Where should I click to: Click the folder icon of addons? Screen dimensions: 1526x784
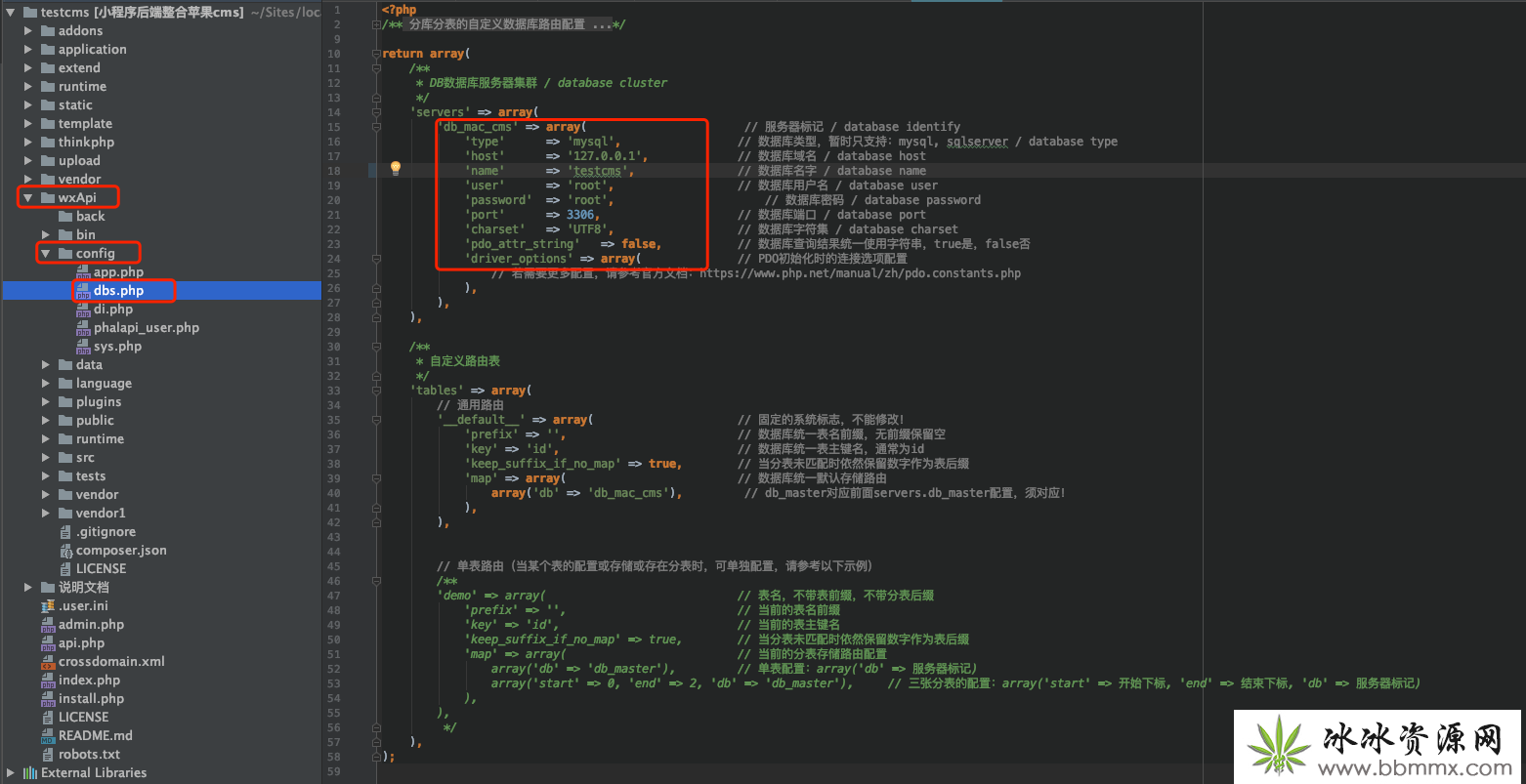48,31
